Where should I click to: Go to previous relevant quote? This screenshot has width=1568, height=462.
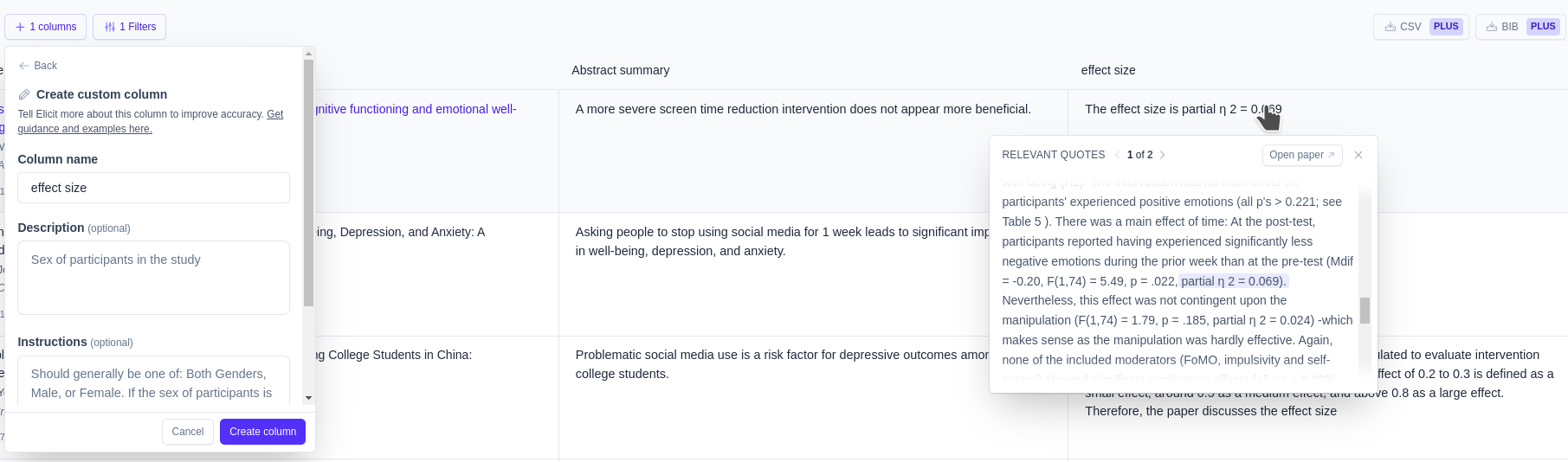[1117, 155]
